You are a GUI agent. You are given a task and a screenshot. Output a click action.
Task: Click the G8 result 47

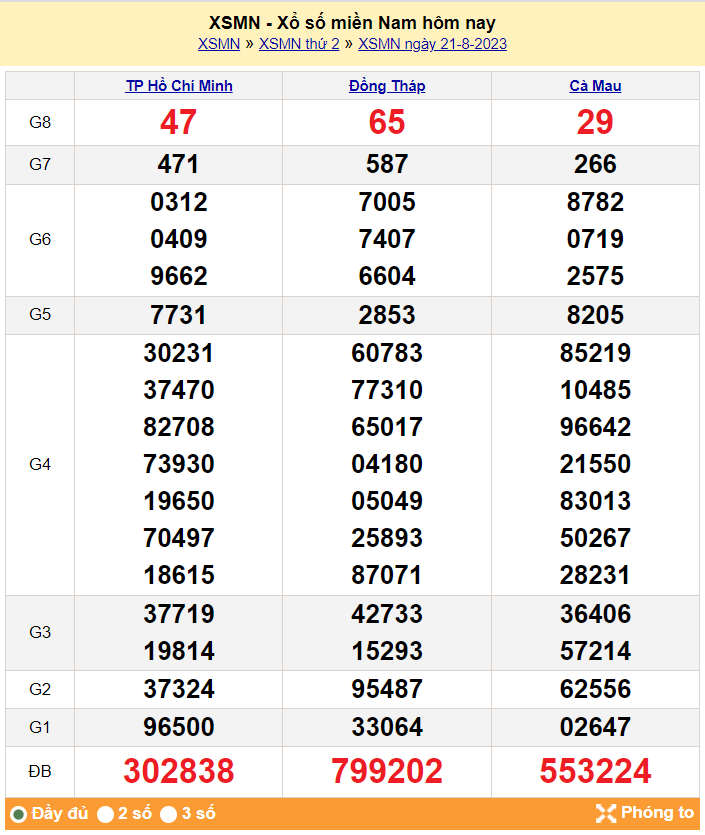pos(179,122)
